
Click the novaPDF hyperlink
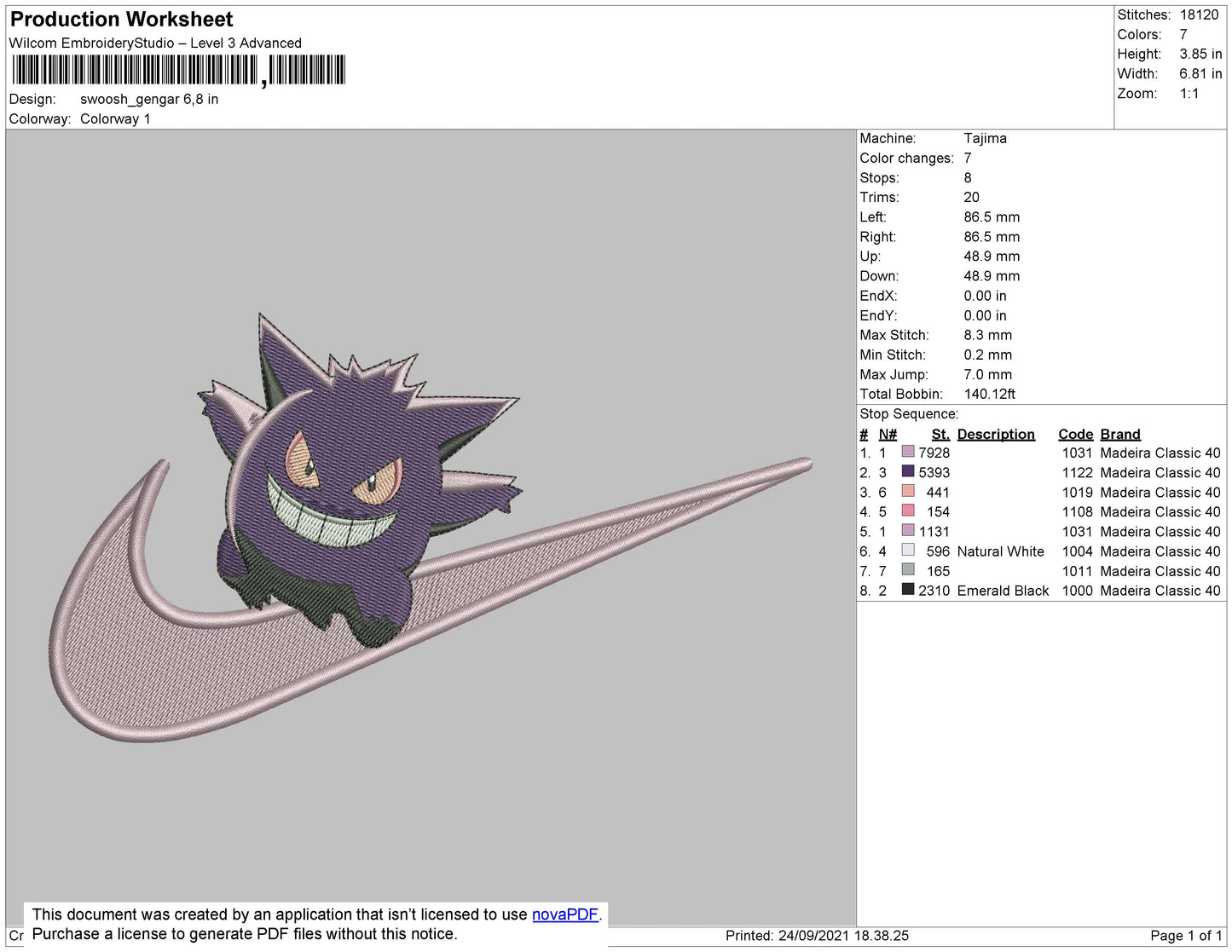(564, 914)
